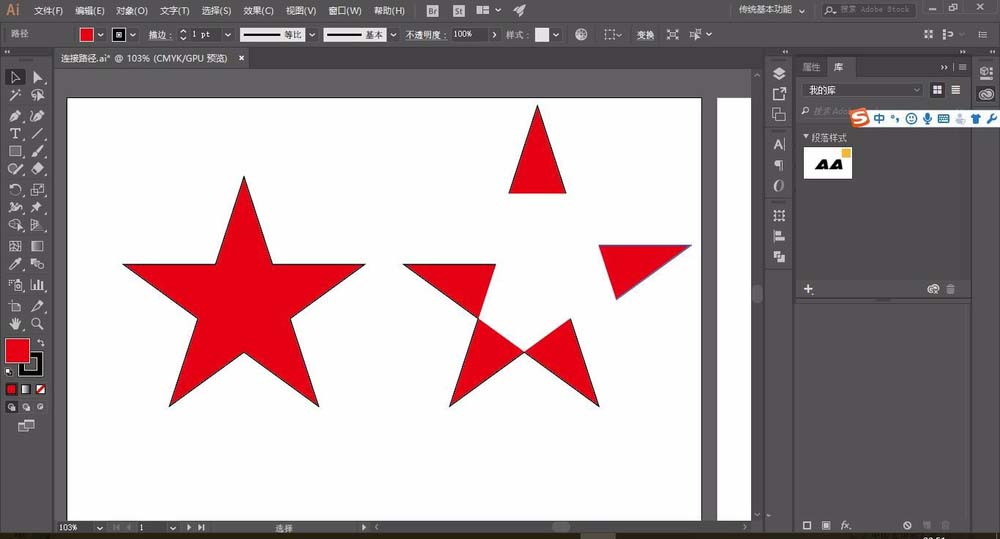The height and width of the screenshot is (539, 1000).
Task: Switch to the 属性 panel tab
Action: (x=811, y=67)
